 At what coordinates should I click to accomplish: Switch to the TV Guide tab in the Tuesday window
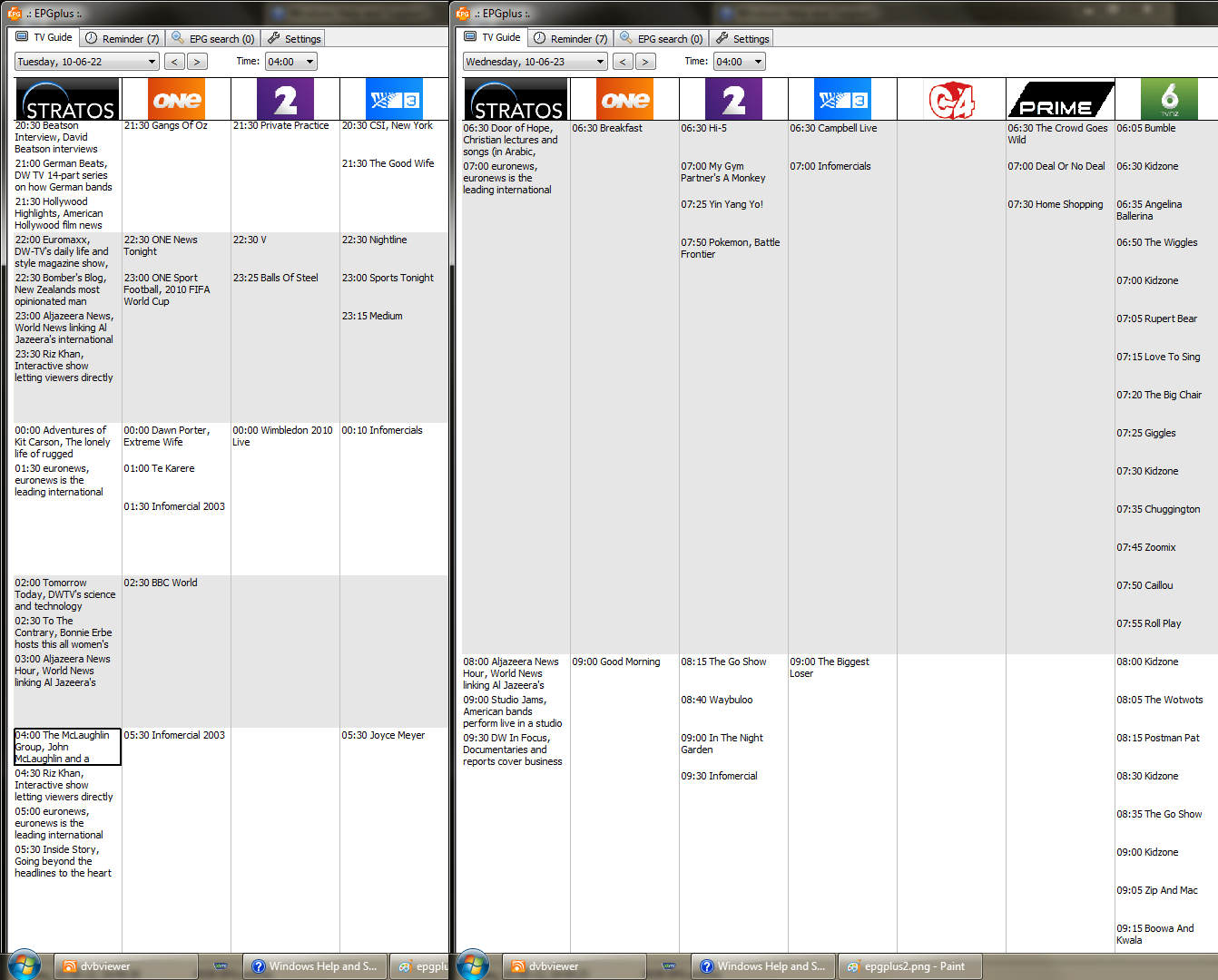[44, 37]
